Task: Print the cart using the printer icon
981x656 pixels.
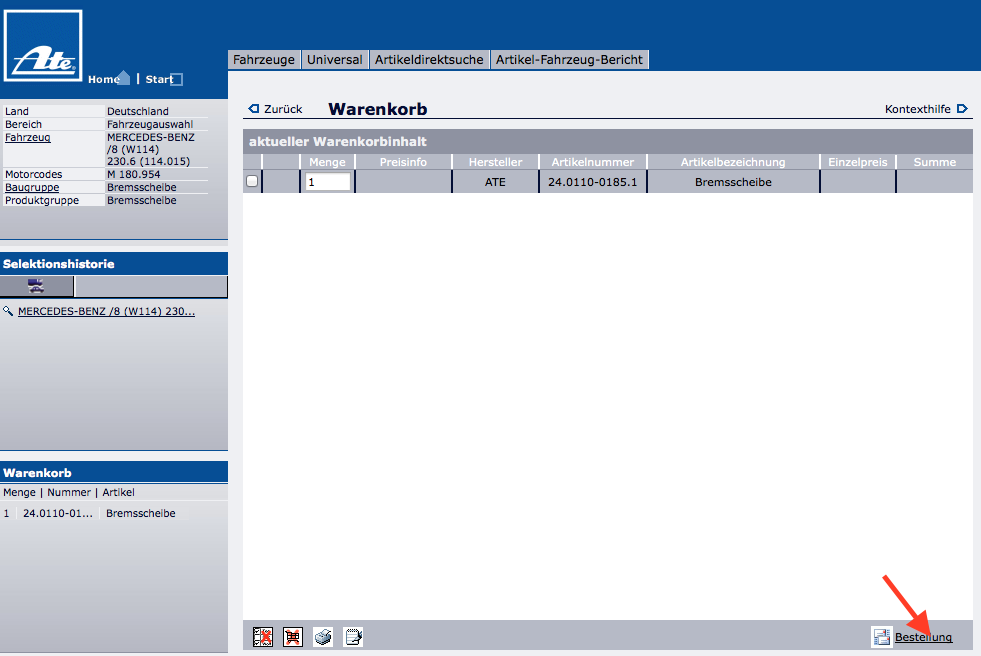Action: tap(323, 637)
